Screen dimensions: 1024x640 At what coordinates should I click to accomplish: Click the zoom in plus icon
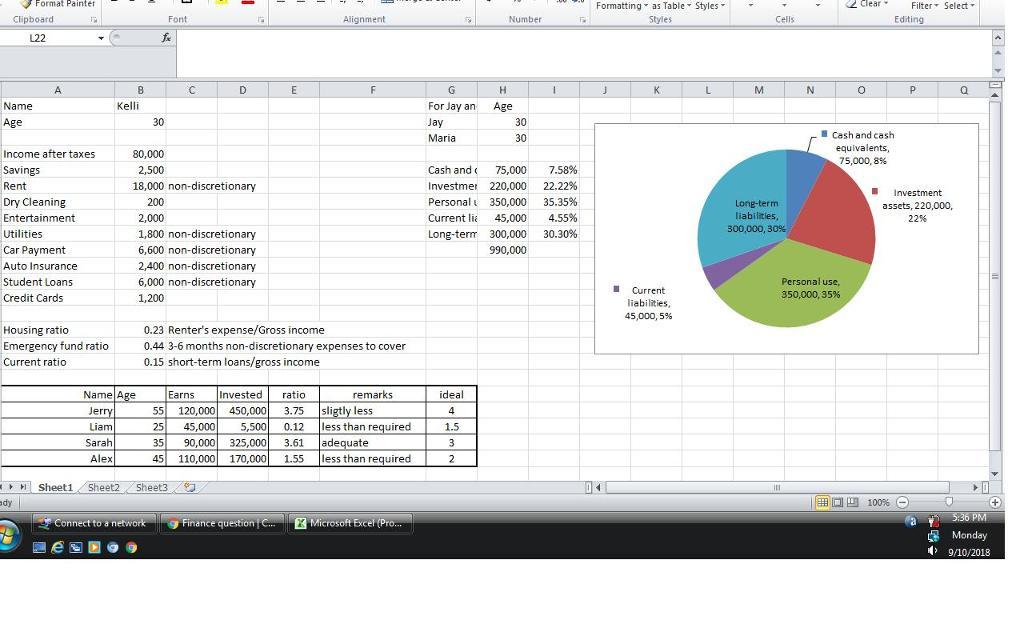[x=995, y=502]
